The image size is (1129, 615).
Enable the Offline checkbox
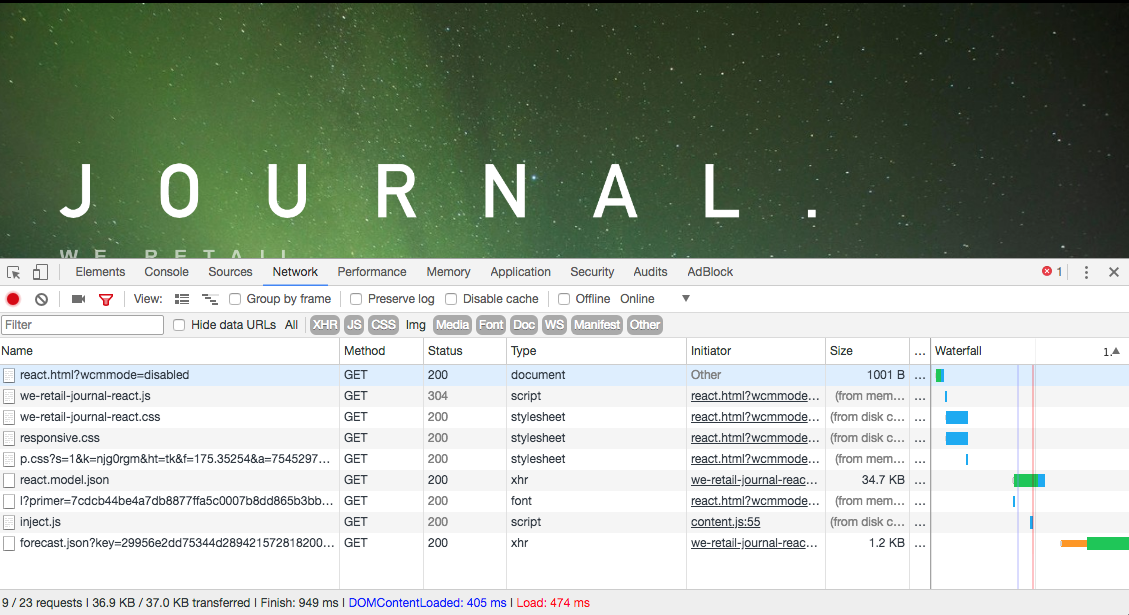pos(564,299)
